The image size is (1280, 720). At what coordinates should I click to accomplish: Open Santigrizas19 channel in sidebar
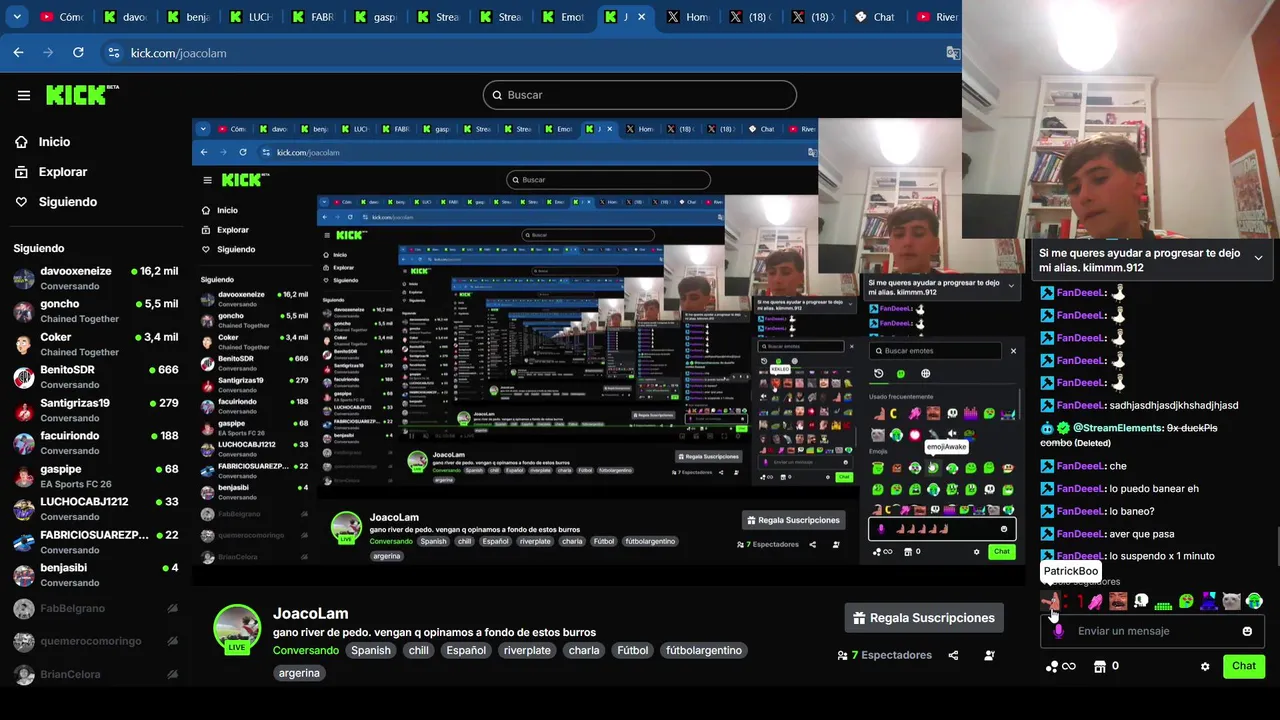[95, 410]
